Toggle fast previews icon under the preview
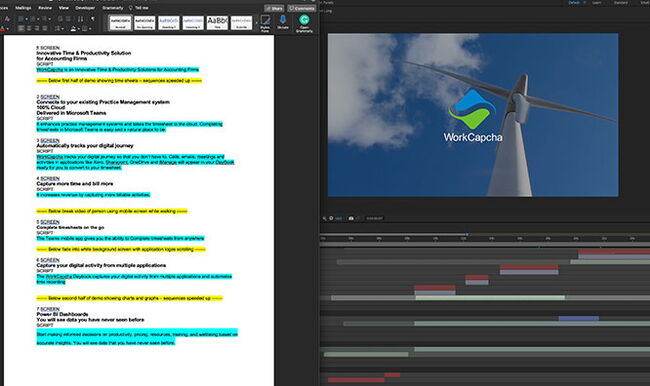The width and height of the screenshot is (650, 386). click(x=331, y=218)
